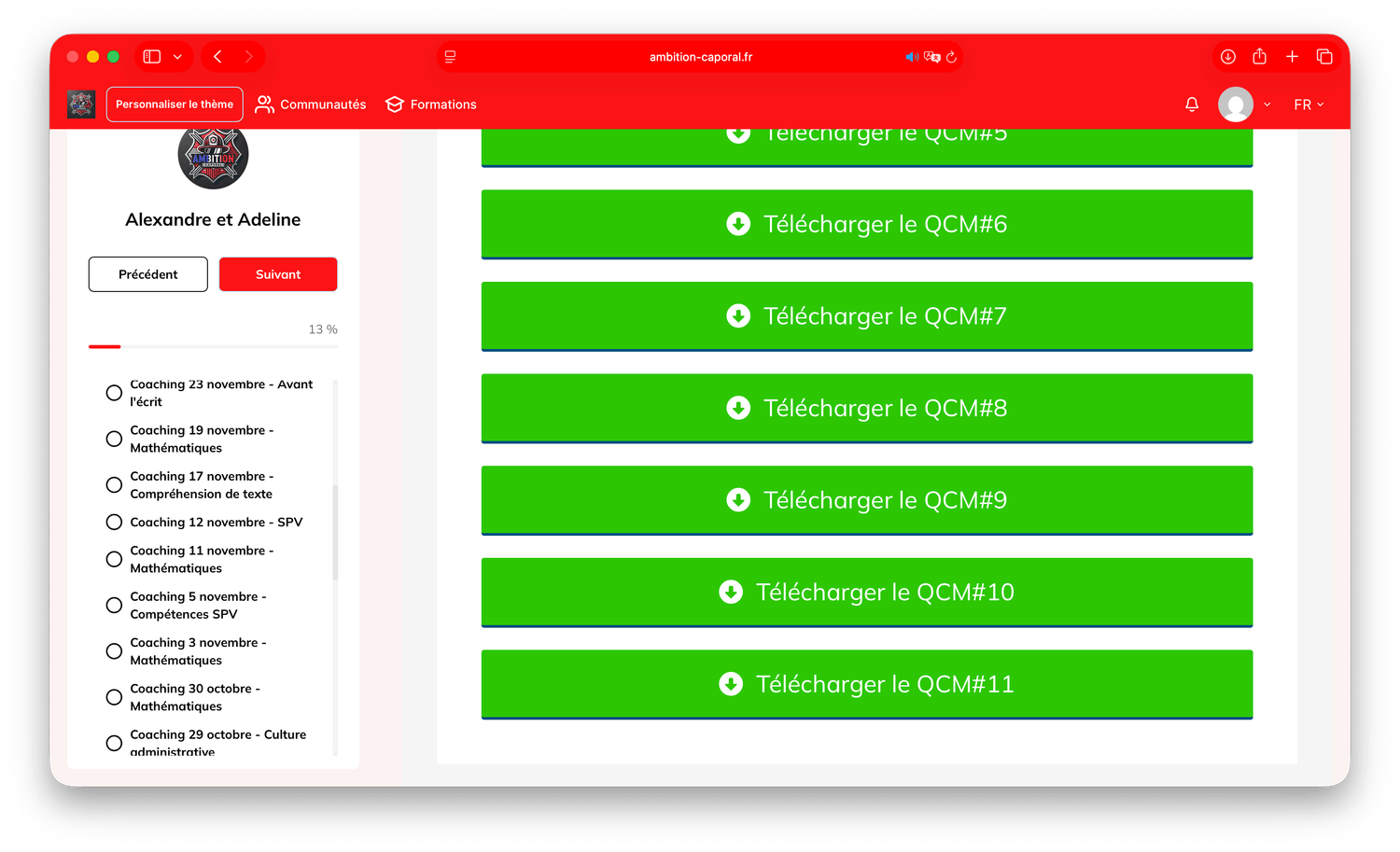Screen dimensions: 1400x852
Task: Download QCM#8 via its green button
Action: click(867, 409)
